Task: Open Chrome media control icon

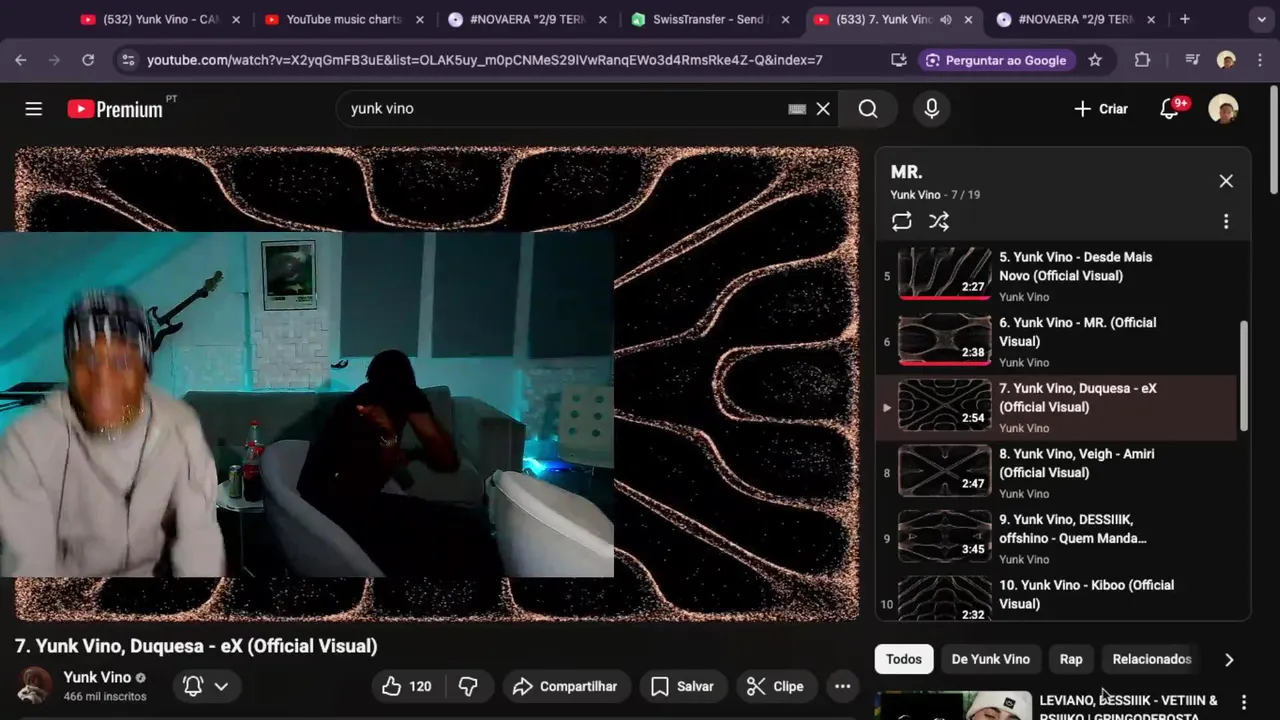Action: tap(1192, 60)
